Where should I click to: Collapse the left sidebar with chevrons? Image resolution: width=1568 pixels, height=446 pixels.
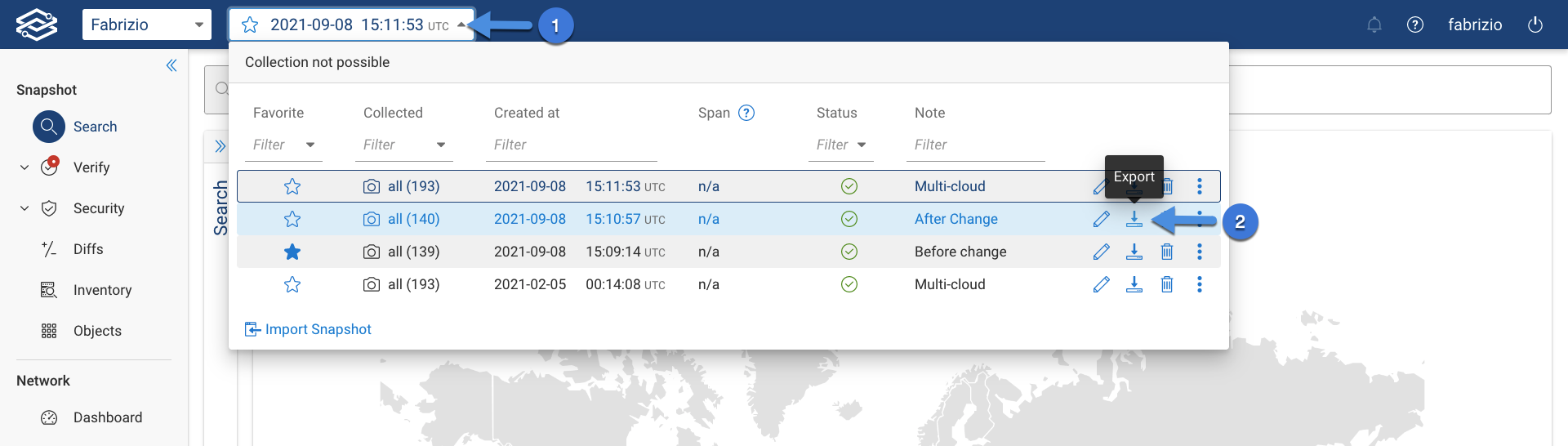point(171,65)
